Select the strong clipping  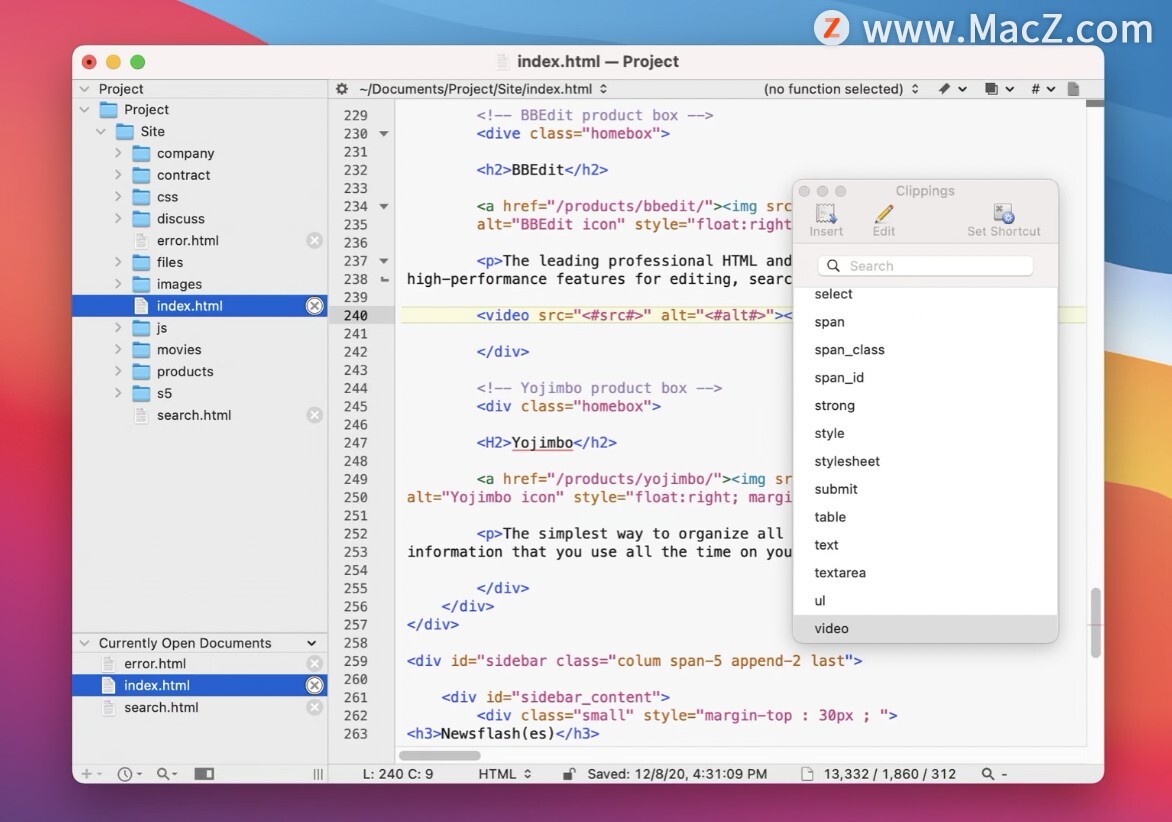pyautogui.click(x=925, y=406)
